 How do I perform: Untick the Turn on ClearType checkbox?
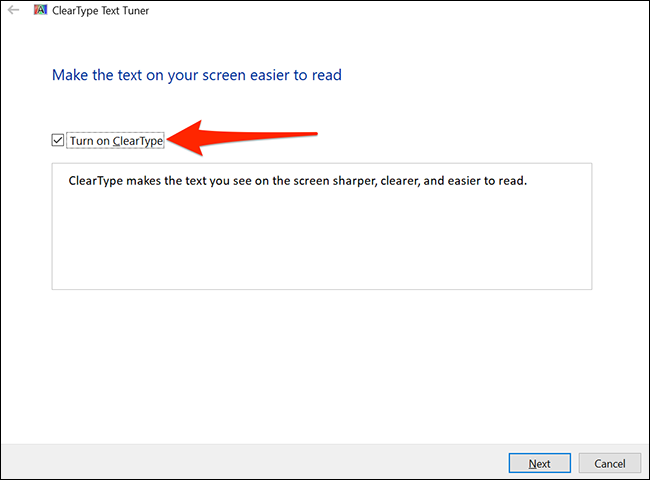tap(58, 141)
